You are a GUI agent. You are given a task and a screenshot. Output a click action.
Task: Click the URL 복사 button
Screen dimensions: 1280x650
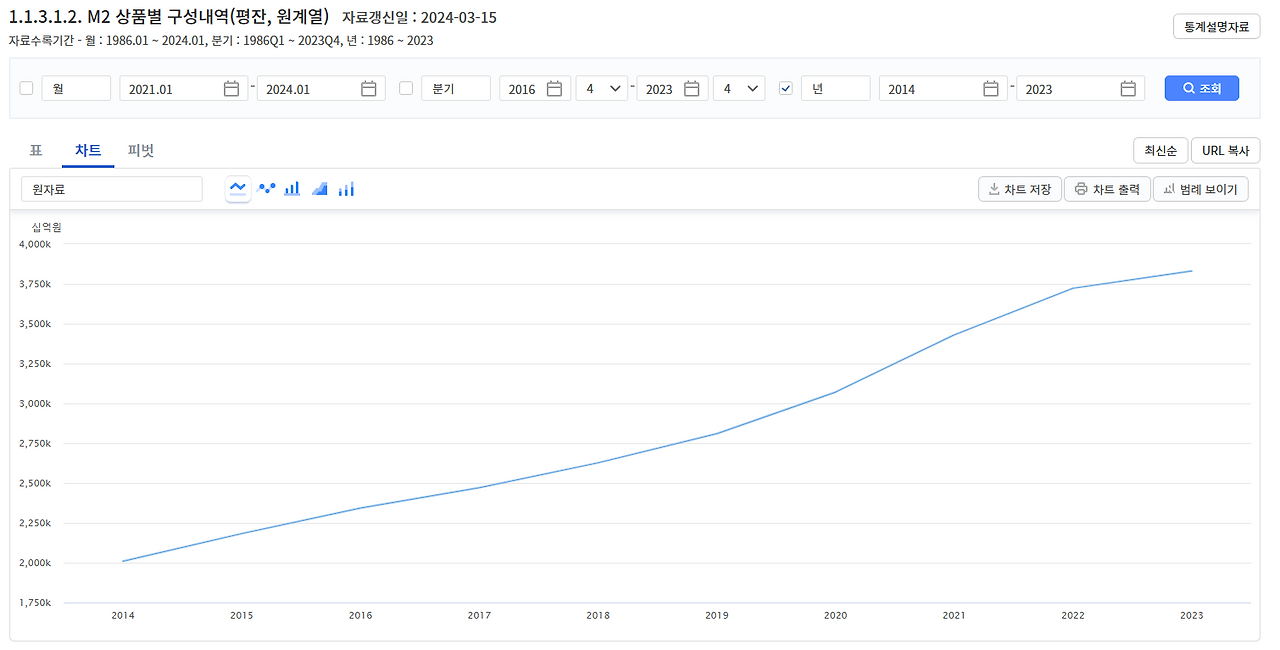click(x=1226, y=150)
